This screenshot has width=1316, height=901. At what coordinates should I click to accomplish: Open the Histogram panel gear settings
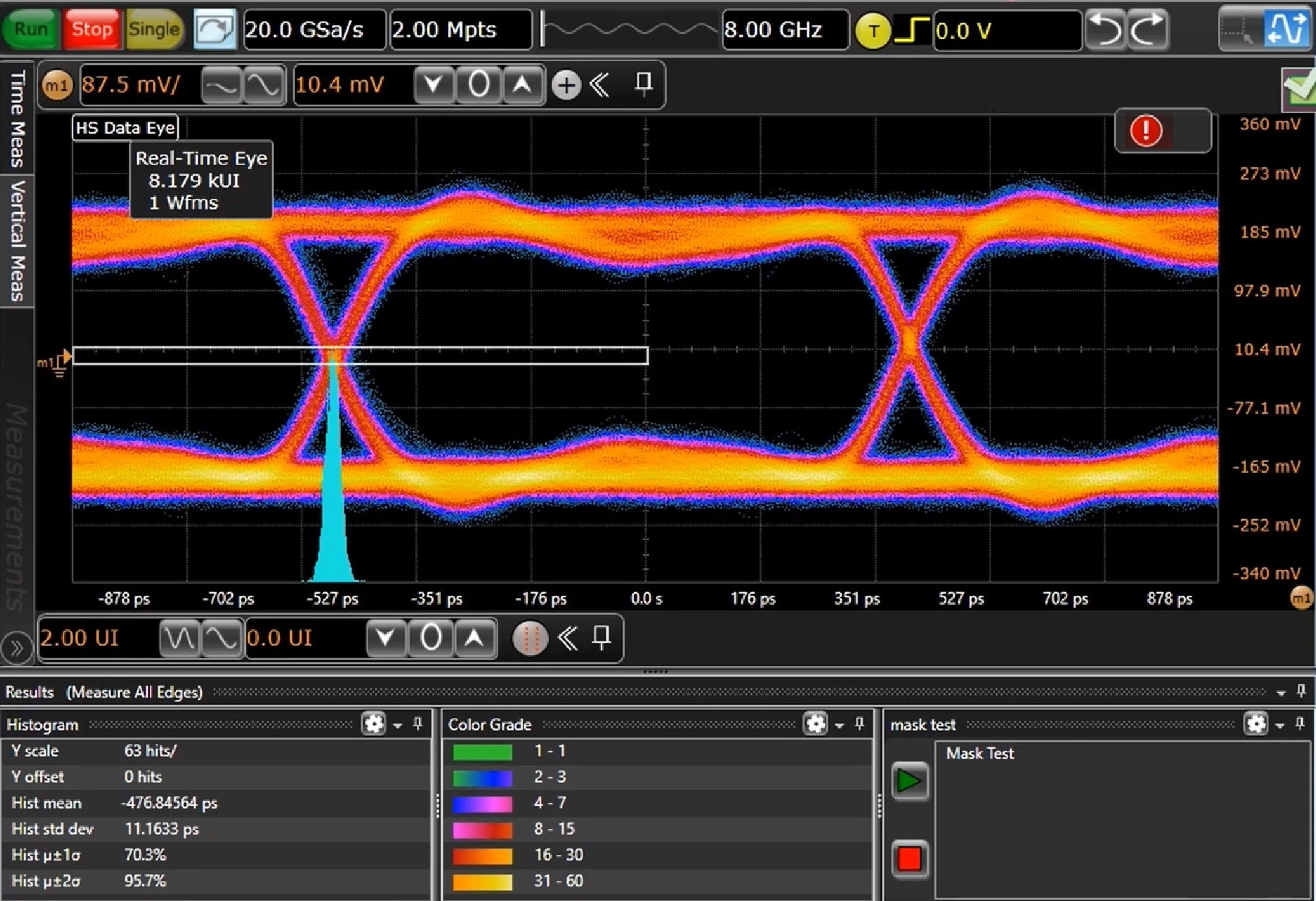(374, 724)
